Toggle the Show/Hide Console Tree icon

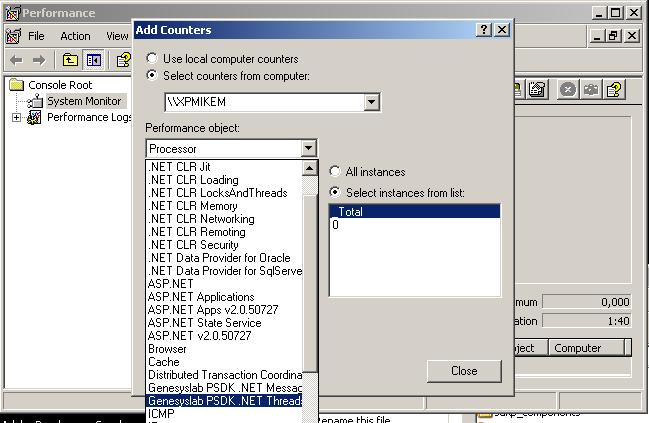(93, 60)
